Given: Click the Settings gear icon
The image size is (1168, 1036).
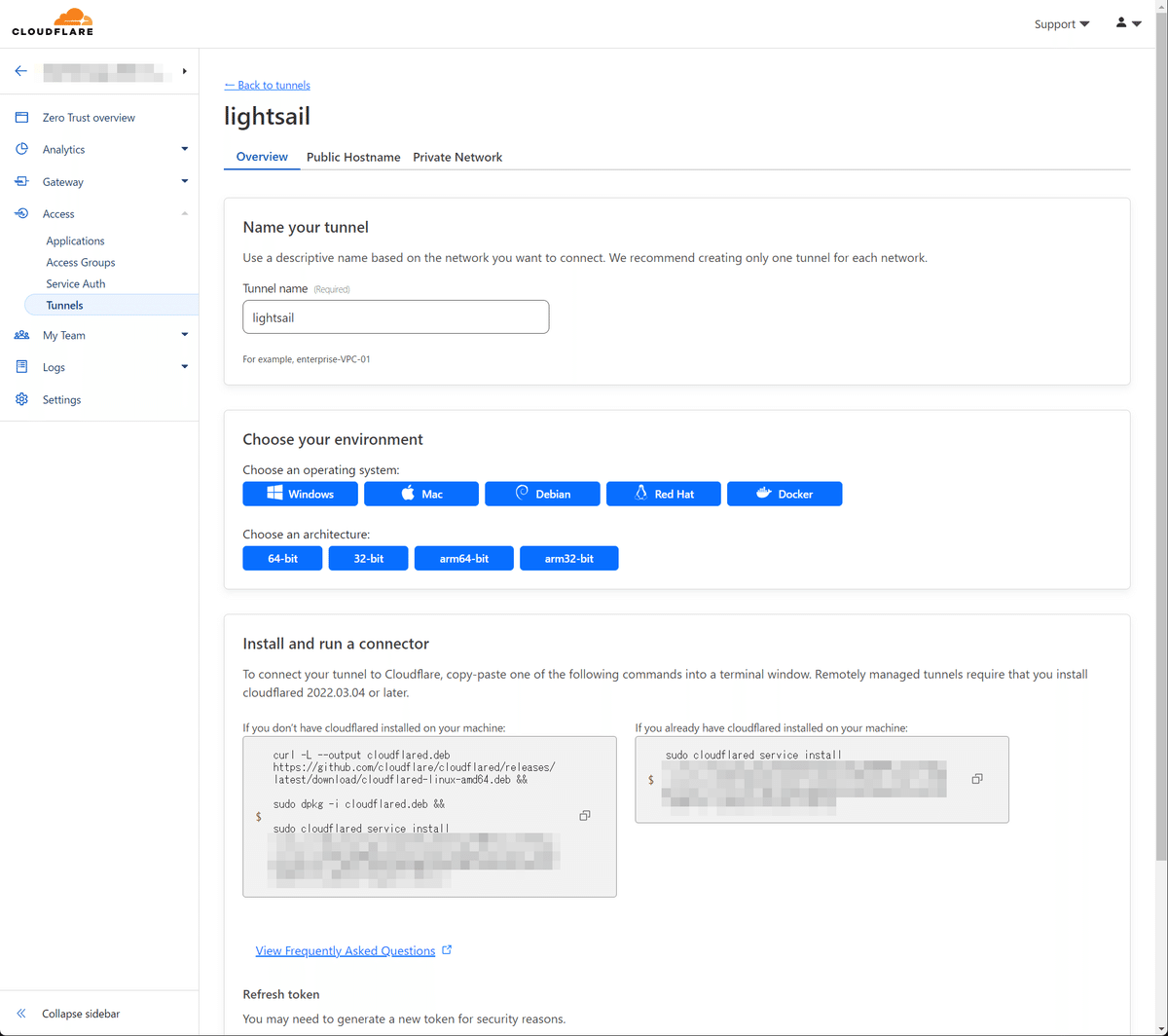Looking at the screenshot, I should (x=21, y=399).
